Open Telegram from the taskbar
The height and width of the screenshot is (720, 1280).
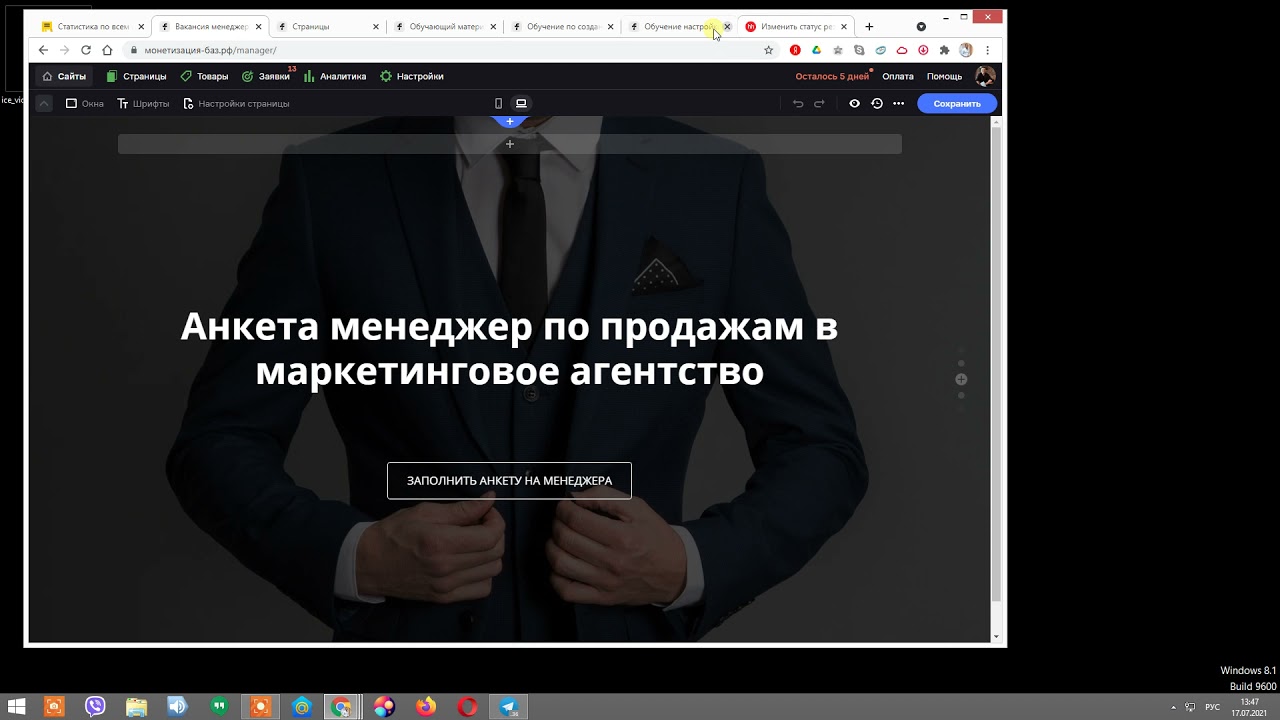509,707
